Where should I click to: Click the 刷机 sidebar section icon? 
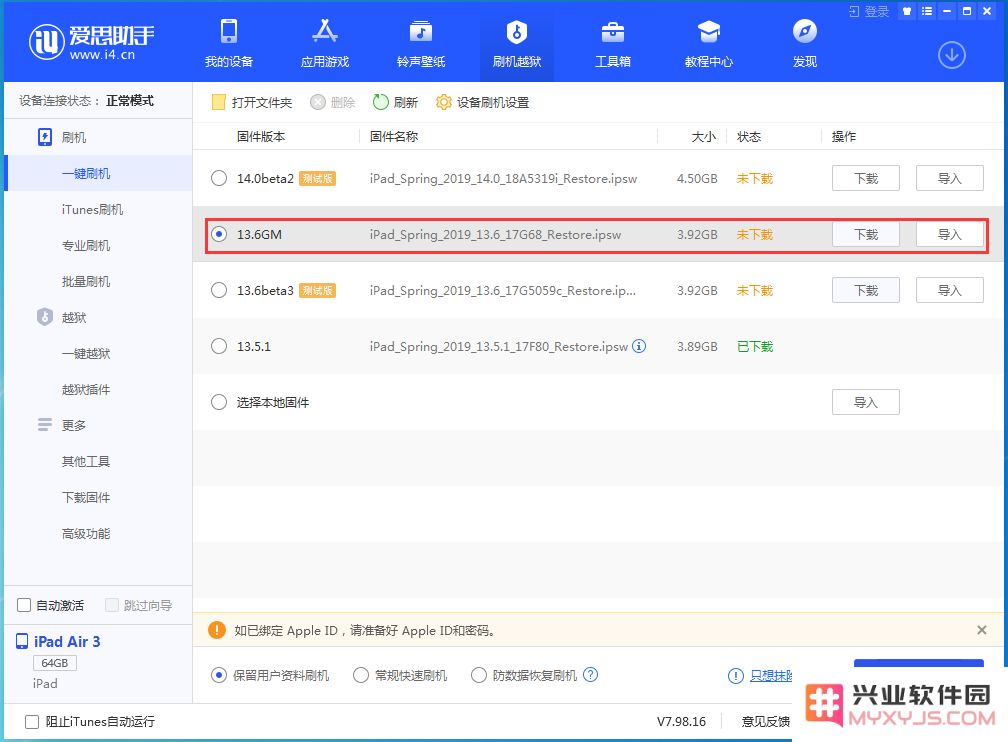coord(45,137)
